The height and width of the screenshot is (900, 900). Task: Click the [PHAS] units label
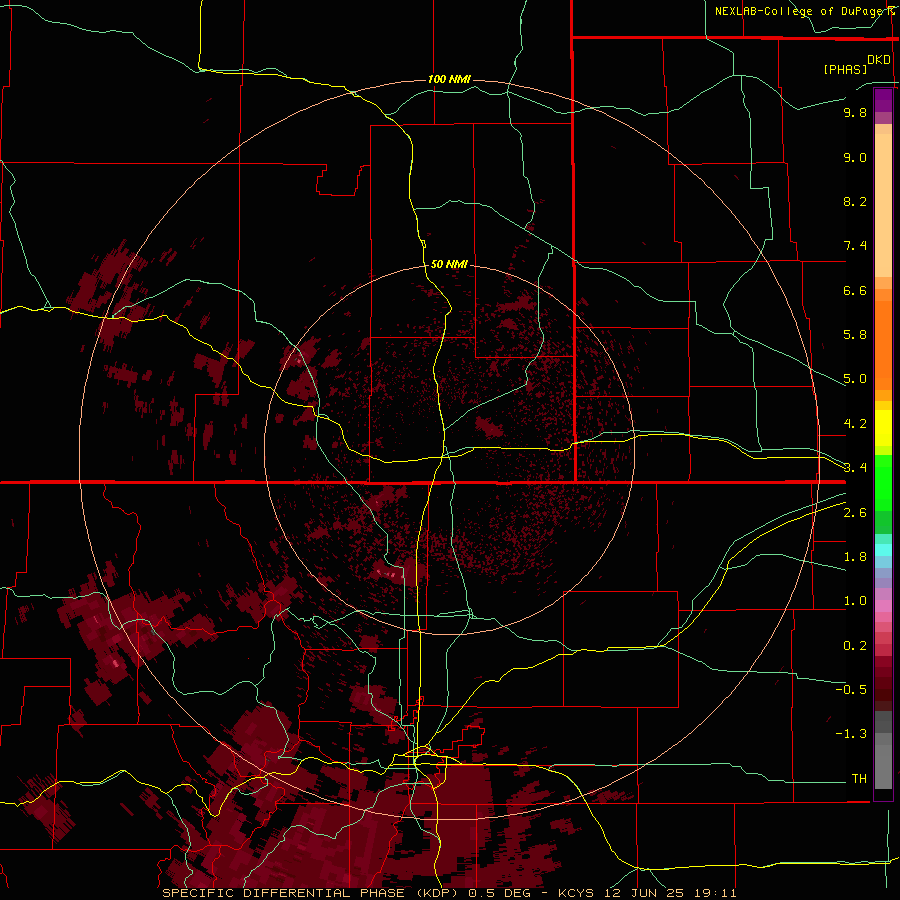click(x=845, y=70)
